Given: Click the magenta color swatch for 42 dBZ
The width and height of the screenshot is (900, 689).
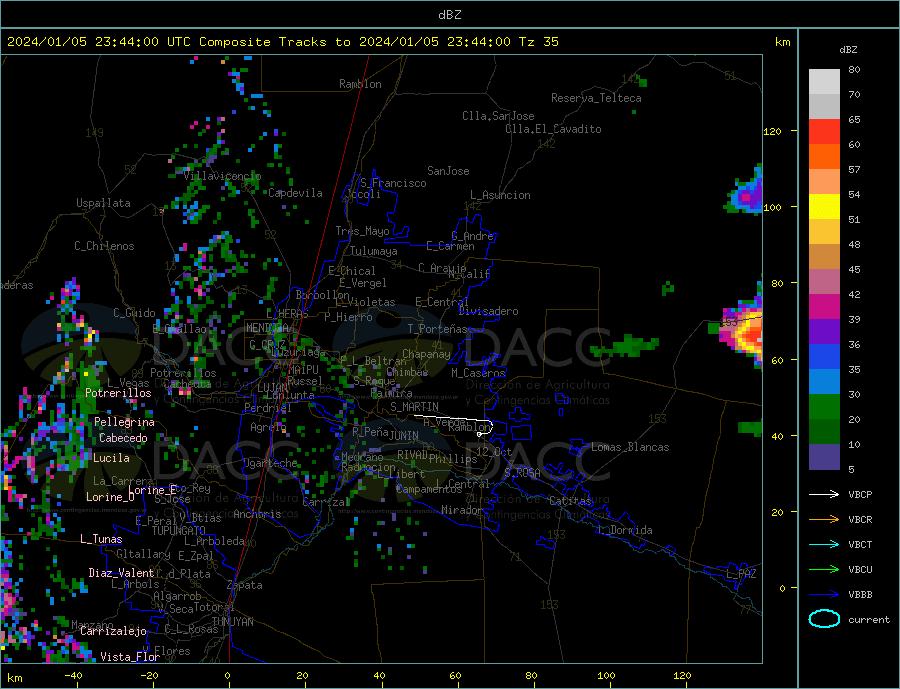Looking at the screenshot, I should pyautogui.click(x=824, y=307).
